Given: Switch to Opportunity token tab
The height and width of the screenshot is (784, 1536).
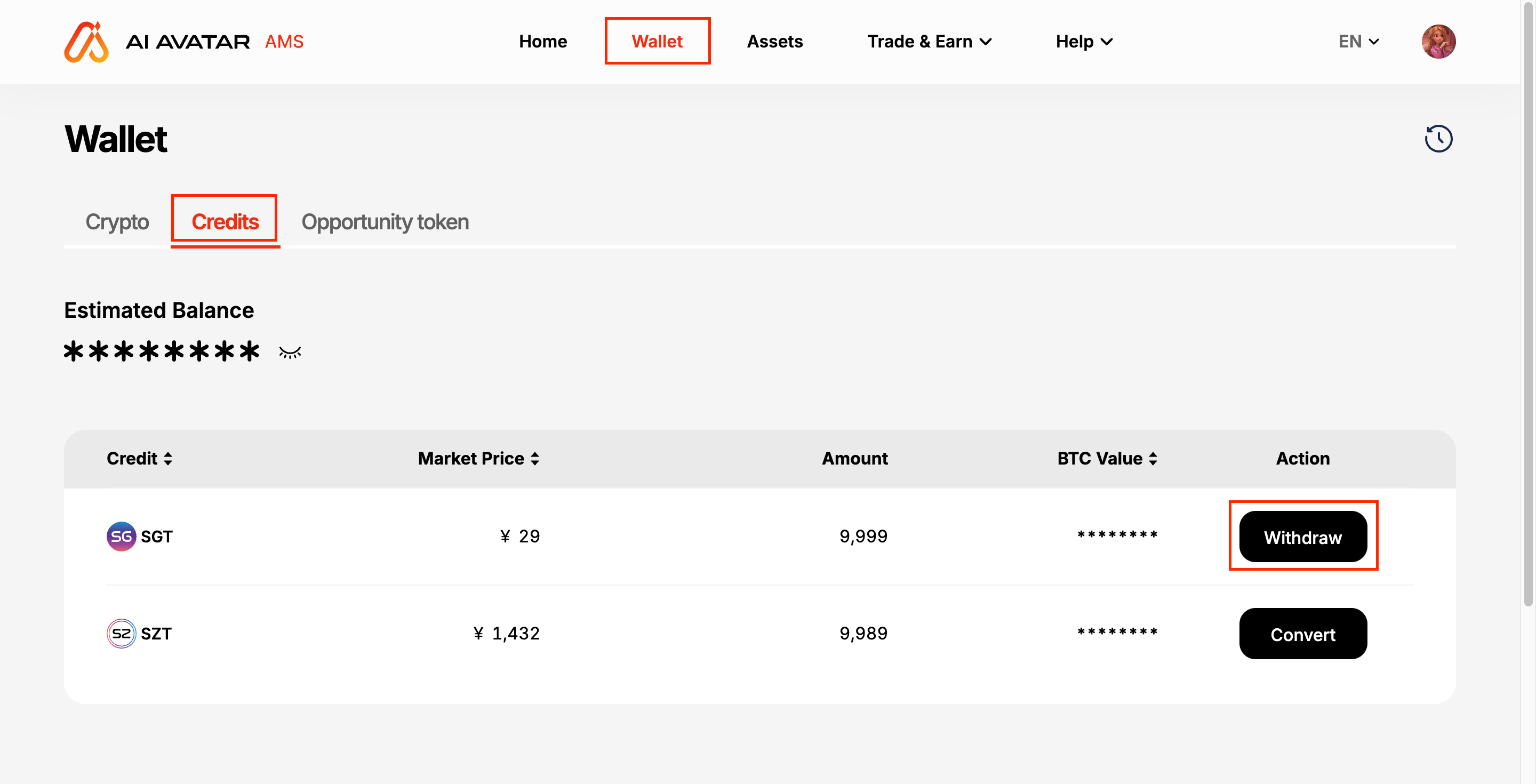Looking at the screenshot, I should (x=385, y=222).
